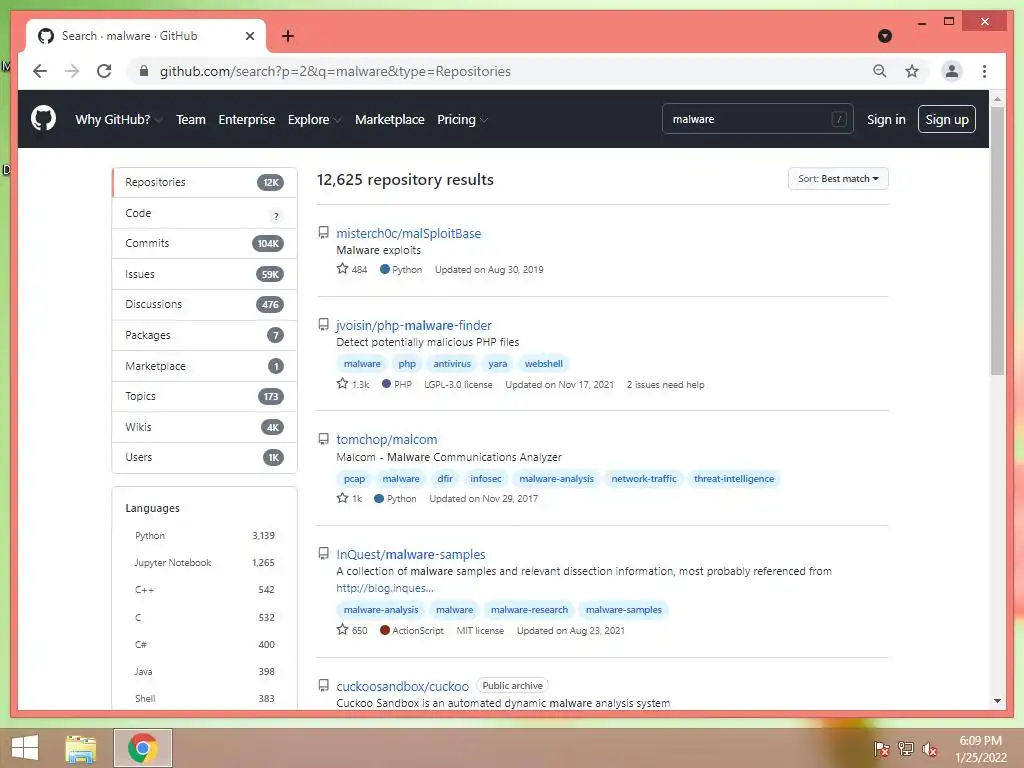1024x768 pixels.
Task: Open jvoisin/php-malware-finder repository
Action: 413,325
